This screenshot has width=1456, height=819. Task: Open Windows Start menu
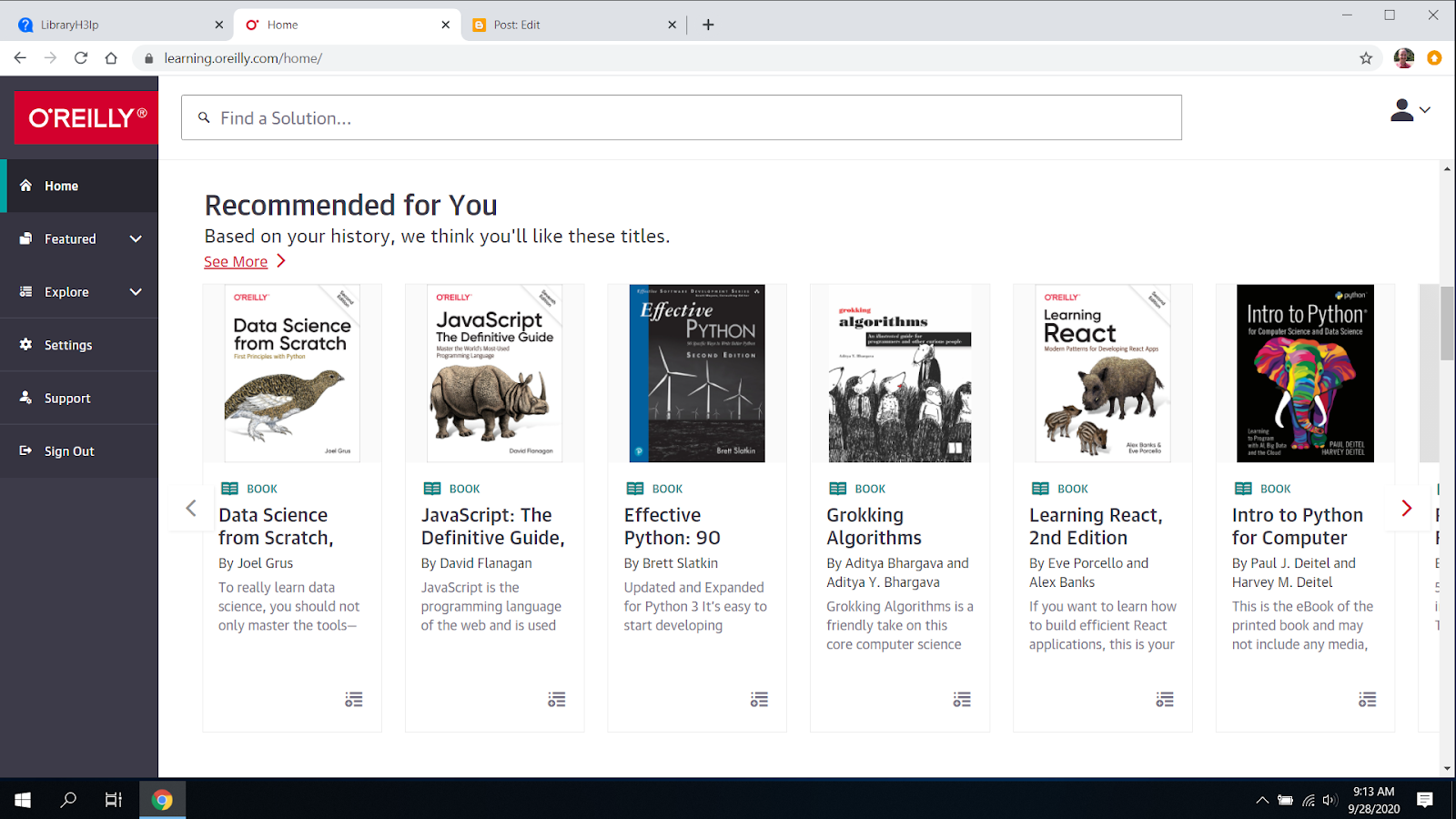tap(23, 800)
